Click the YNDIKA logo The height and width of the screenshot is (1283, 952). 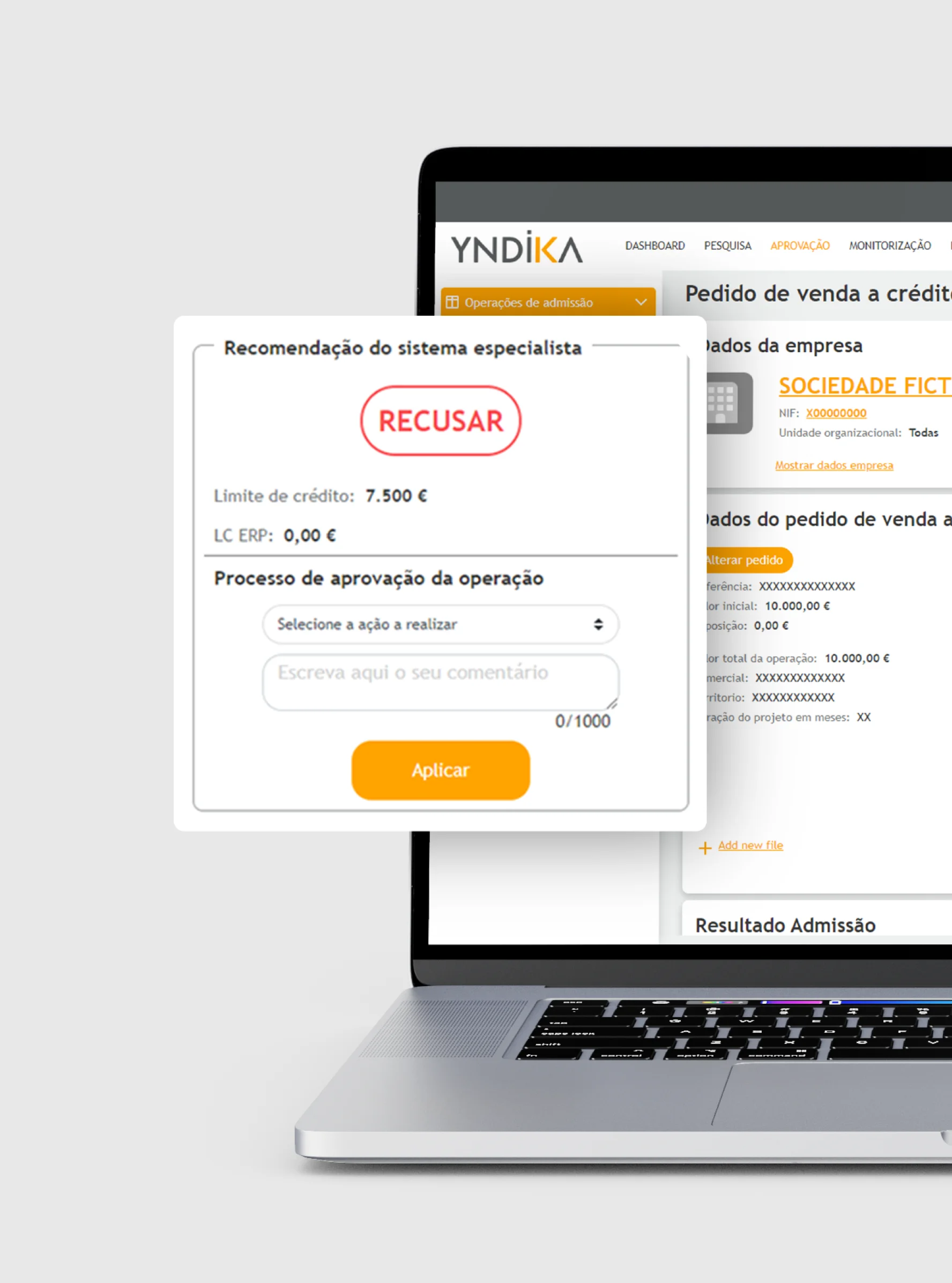(x=516, y=248)
